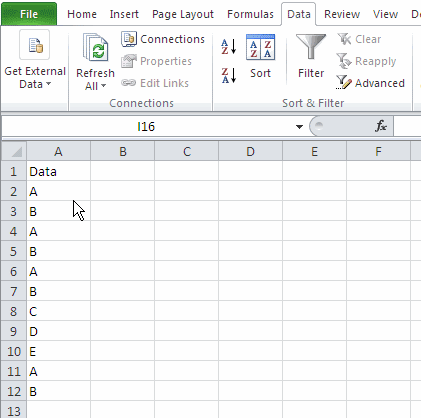
Task: Select cell A3 containing B
Action: [x=58, y=211]
